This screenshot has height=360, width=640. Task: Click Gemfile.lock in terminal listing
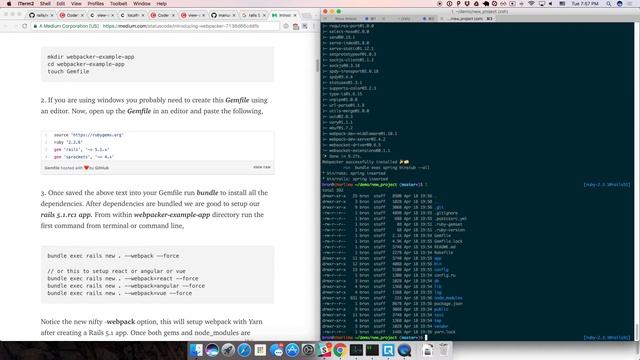click(x=448, y=241)
